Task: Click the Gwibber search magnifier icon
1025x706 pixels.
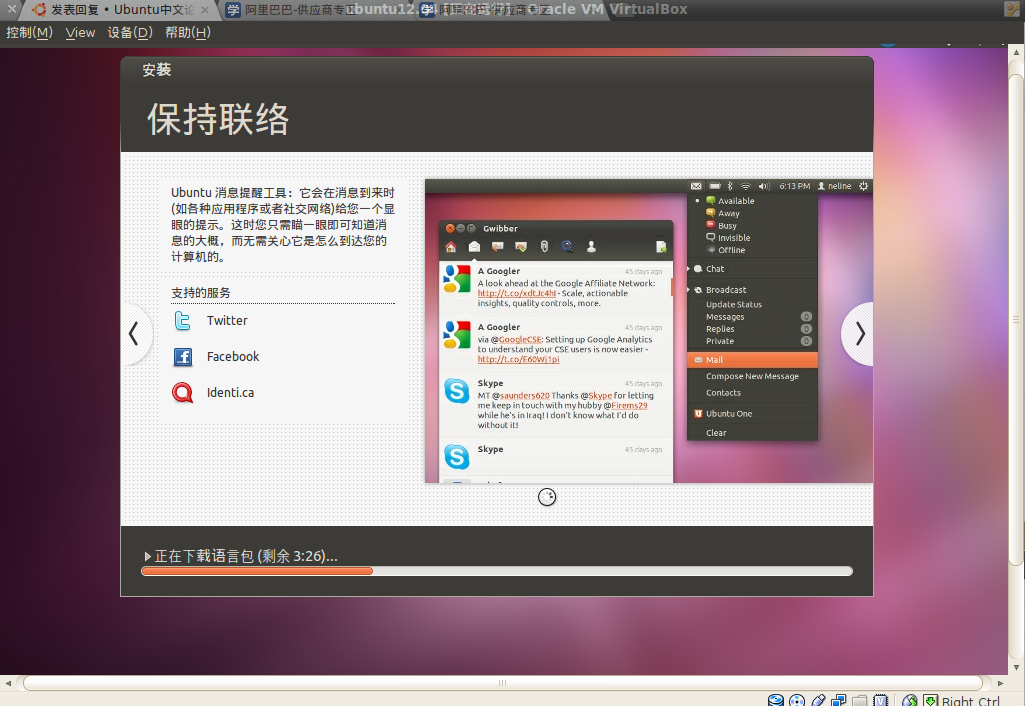Action: (x=567, y=246)
